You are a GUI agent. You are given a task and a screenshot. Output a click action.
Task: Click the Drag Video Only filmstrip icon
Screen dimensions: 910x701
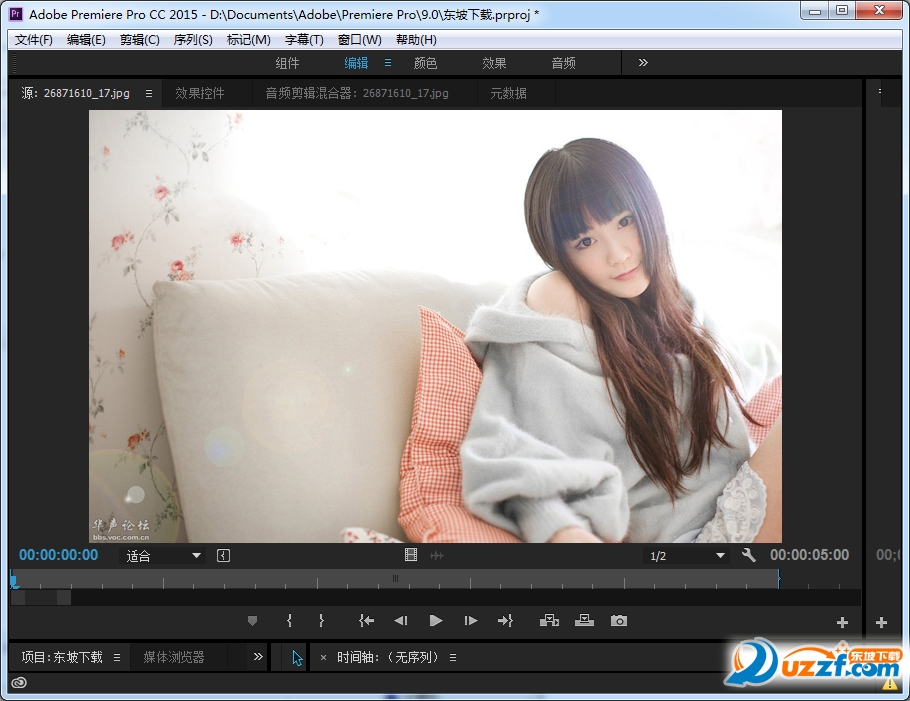411,555
